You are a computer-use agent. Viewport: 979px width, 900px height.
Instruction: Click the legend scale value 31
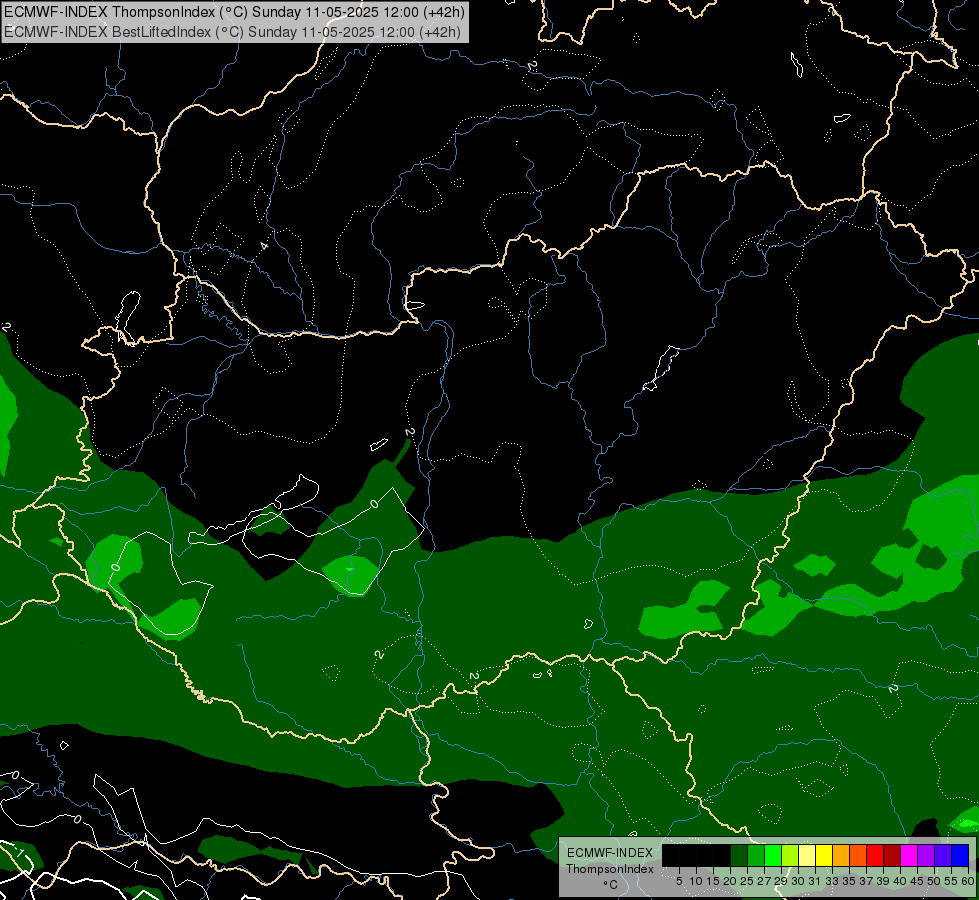pos(815,881)
